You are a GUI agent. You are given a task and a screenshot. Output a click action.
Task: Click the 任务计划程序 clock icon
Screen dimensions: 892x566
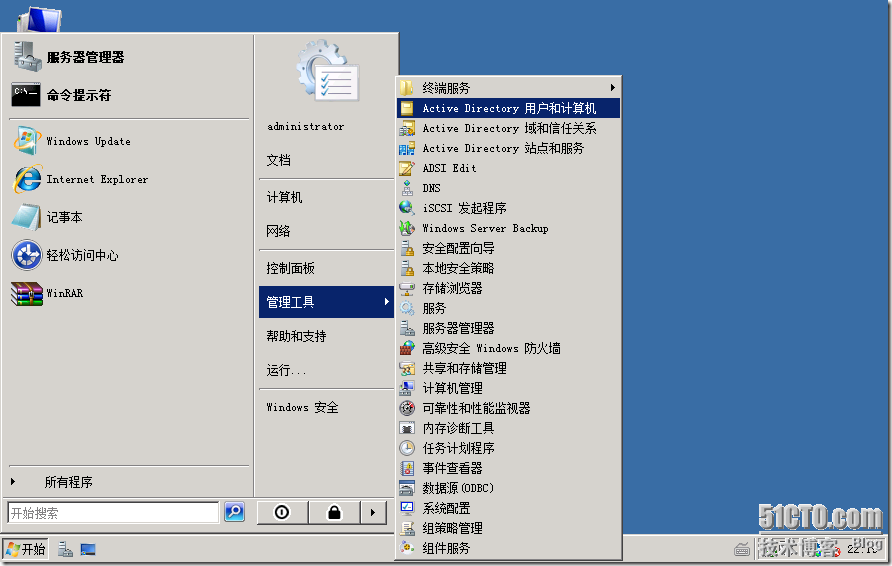coord(407,448)
